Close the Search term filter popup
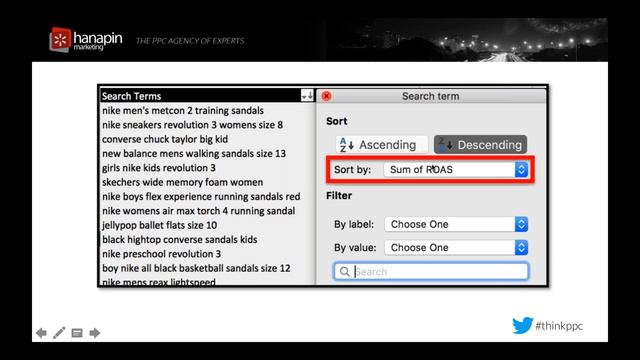The height and width of the screenshot is (360, 640). [x=327, y=96]
